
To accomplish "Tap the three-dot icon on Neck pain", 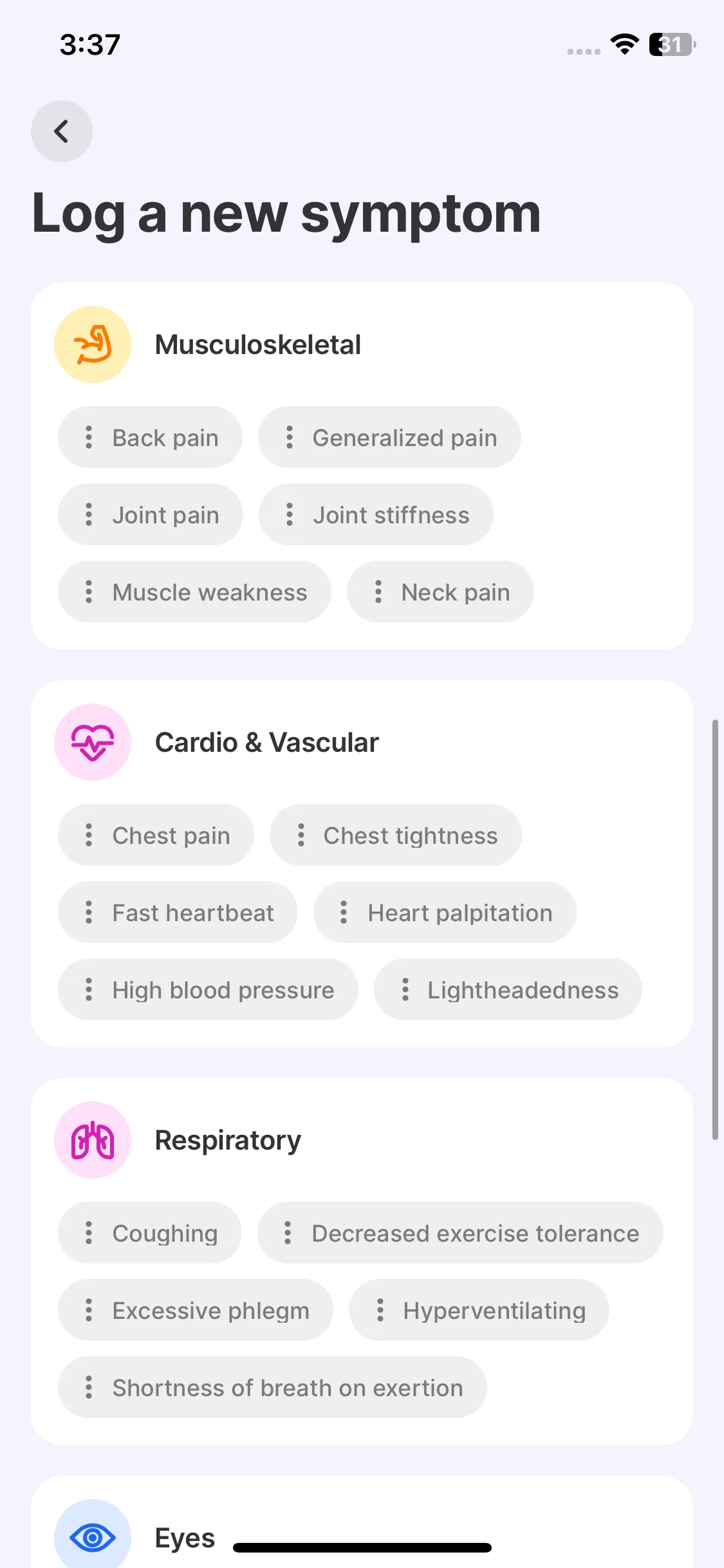I will tap(378, 592).
